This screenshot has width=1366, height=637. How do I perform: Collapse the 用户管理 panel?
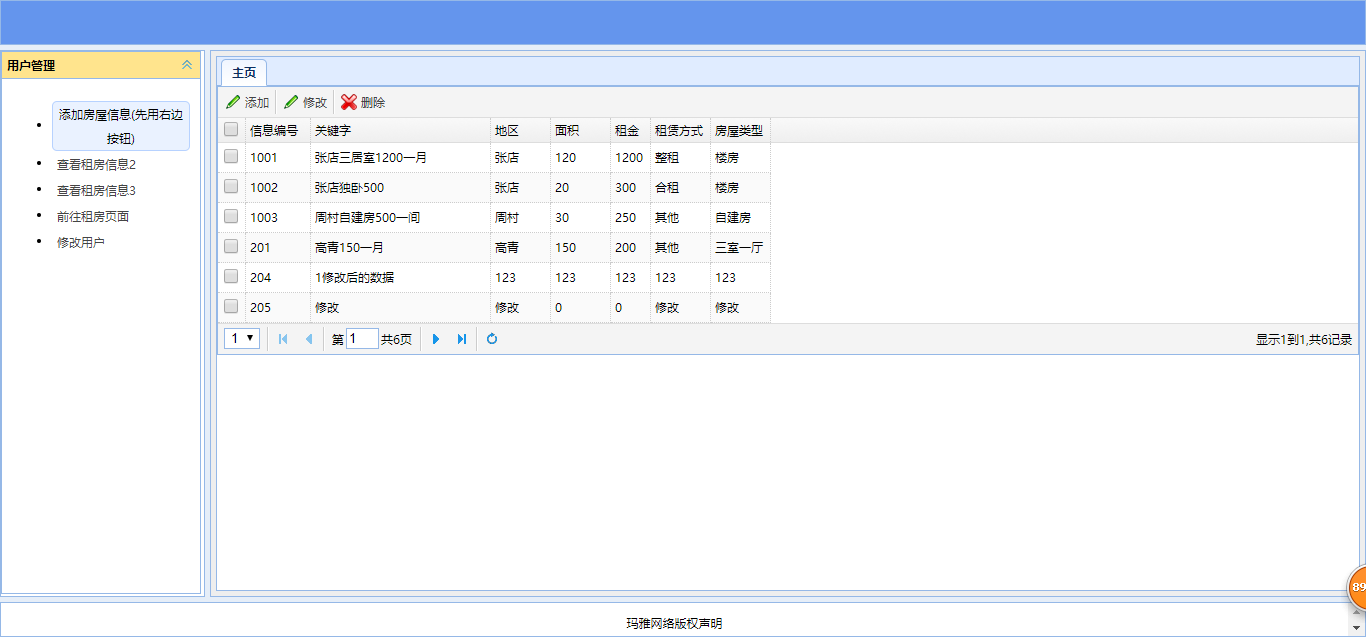[186, 65]
